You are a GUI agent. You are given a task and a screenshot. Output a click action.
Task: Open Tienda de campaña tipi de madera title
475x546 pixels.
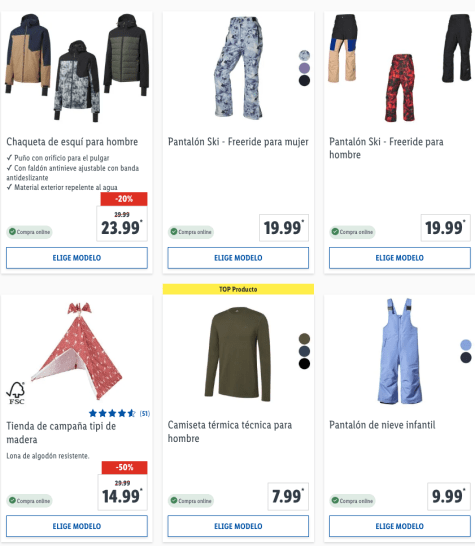click(61, 432)
